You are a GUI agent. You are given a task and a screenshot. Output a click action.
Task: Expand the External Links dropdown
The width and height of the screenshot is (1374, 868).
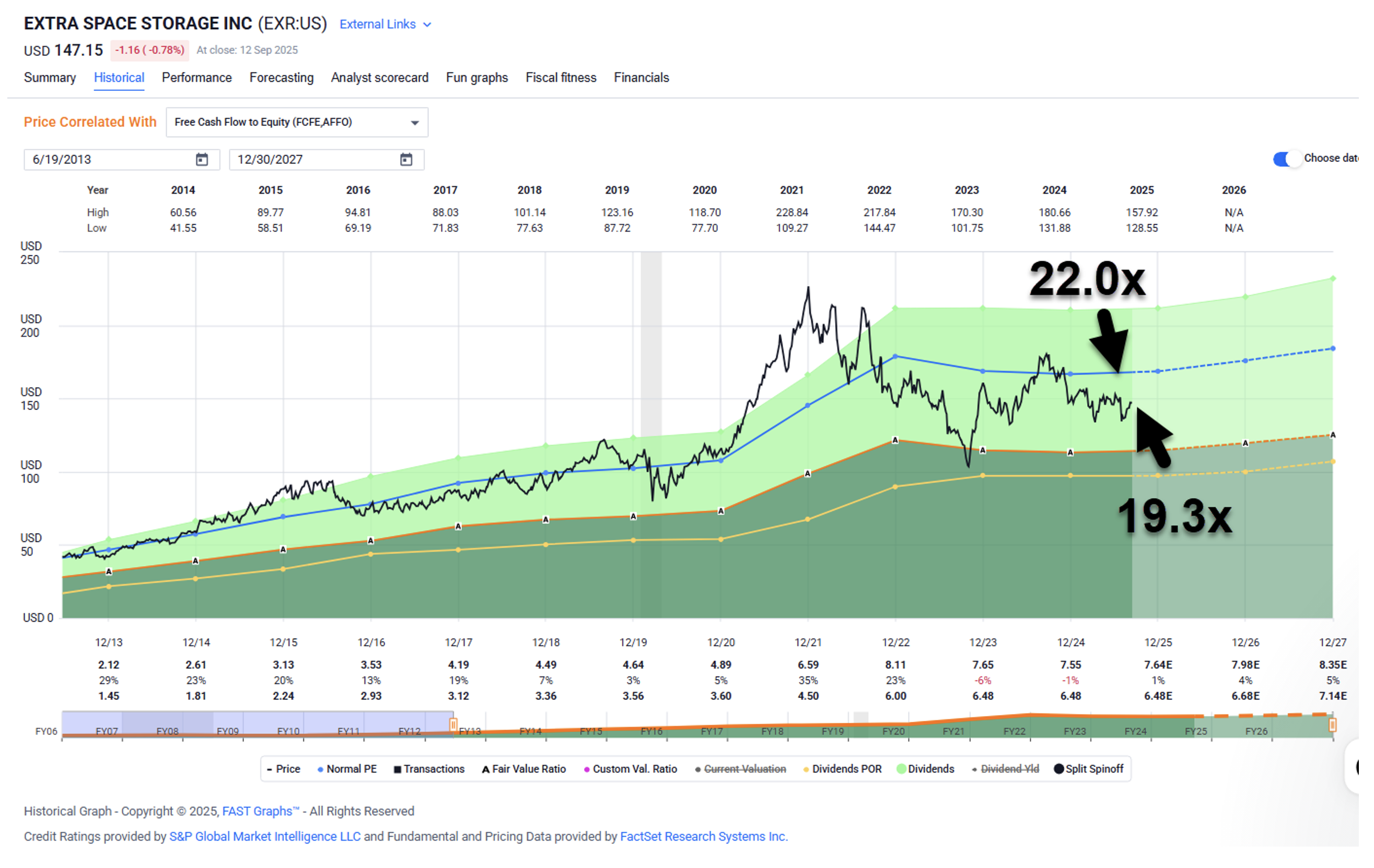click(x=385, y=25)
